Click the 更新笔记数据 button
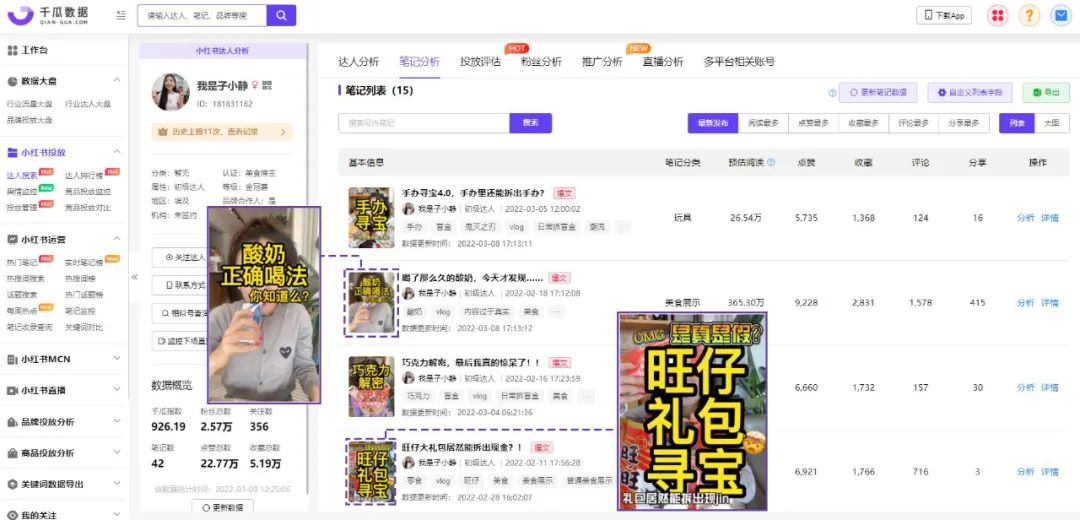The width and height of the screenshot is (1080, 520). click(878, 92)
